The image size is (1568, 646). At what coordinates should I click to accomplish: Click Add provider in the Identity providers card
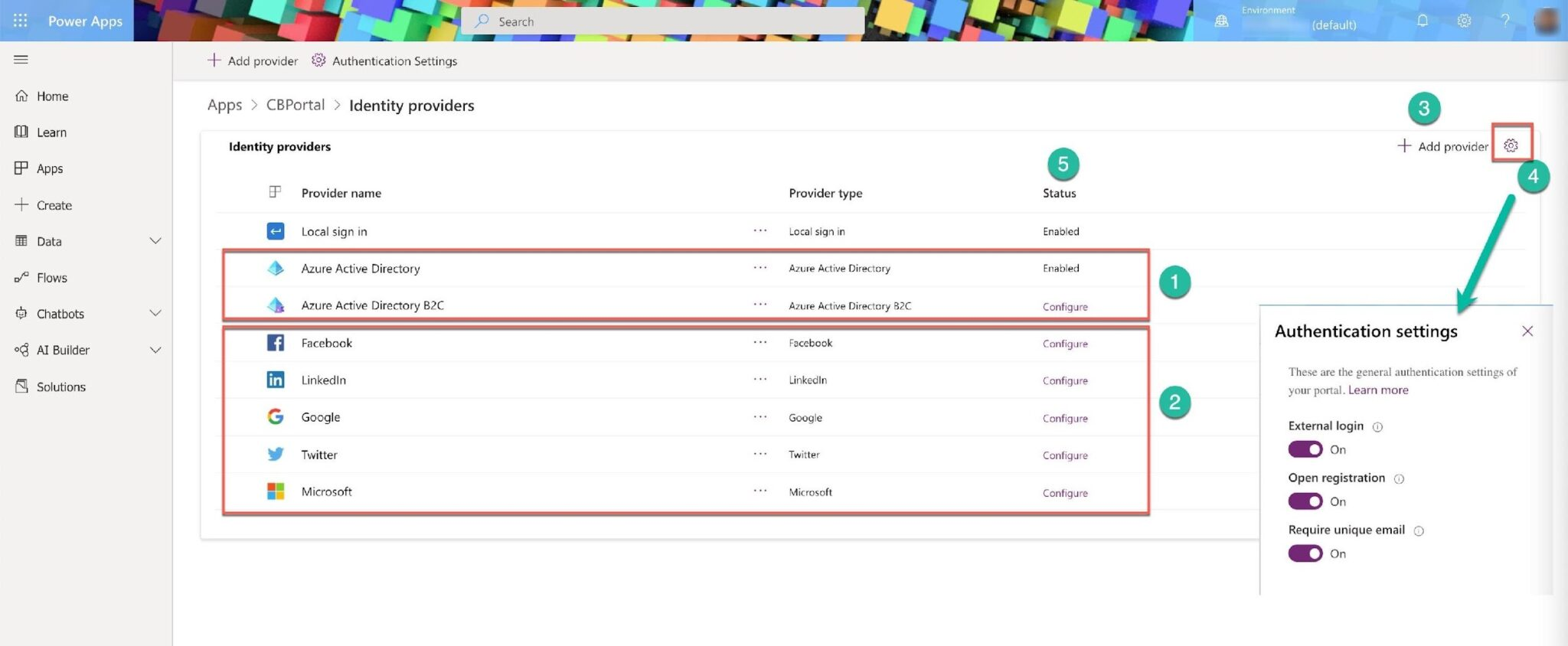click(1443, 146)
